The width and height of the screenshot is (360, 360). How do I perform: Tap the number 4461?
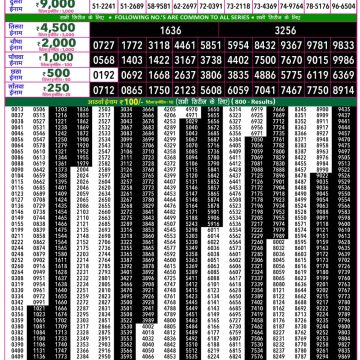coord(185,45)
